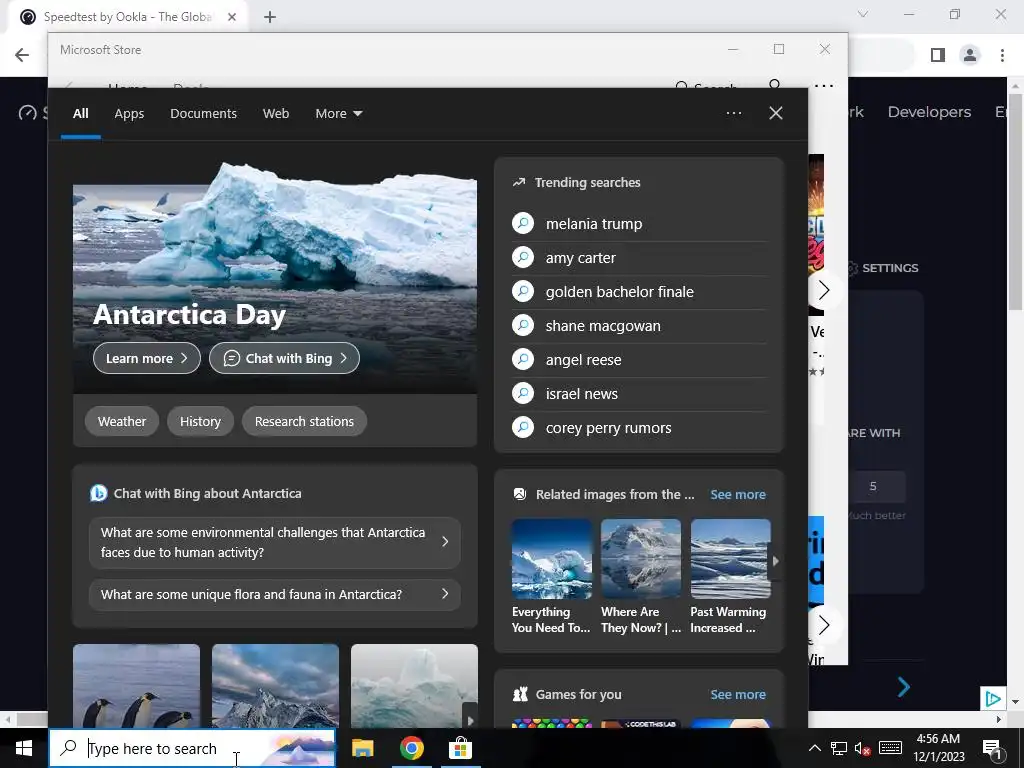1024x768 pixels.
Task: Open the Windows Start menu
Action: pos(24,748)
